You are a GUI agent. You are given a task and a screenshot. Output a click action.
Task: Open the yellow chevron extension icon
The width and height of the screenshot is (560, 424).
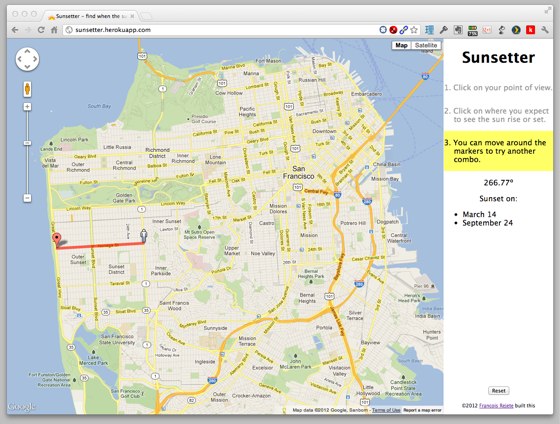[x=516, y=30]
